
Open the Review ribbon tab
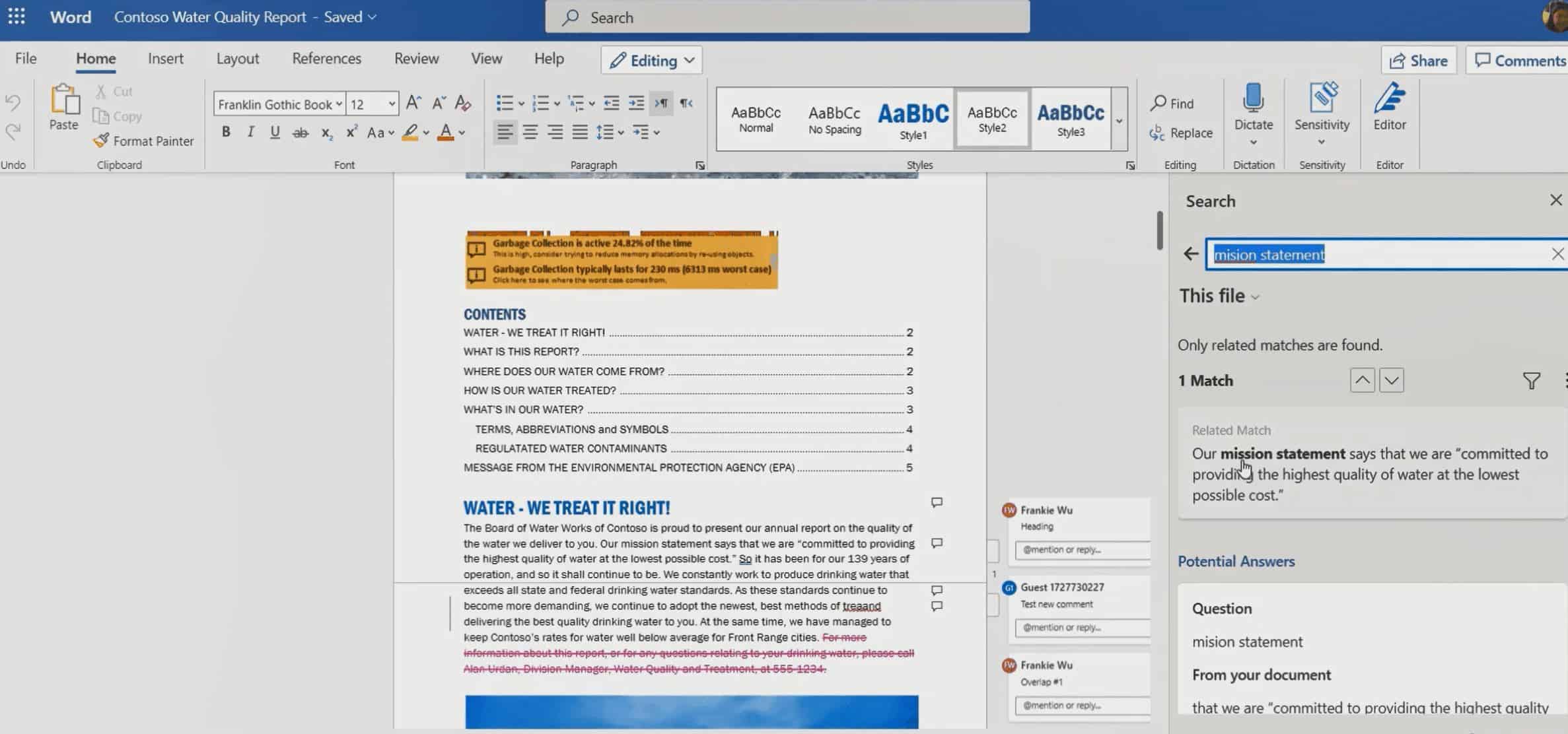tap(415, 58)
